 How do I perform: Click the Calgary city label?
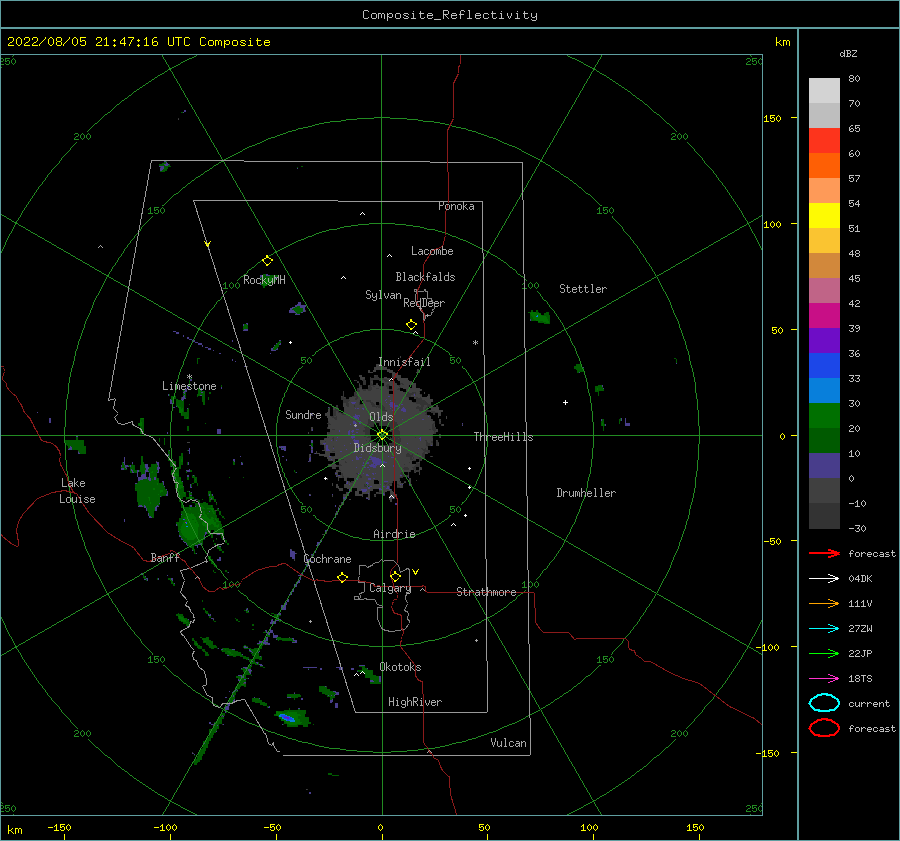click(390, 588)
